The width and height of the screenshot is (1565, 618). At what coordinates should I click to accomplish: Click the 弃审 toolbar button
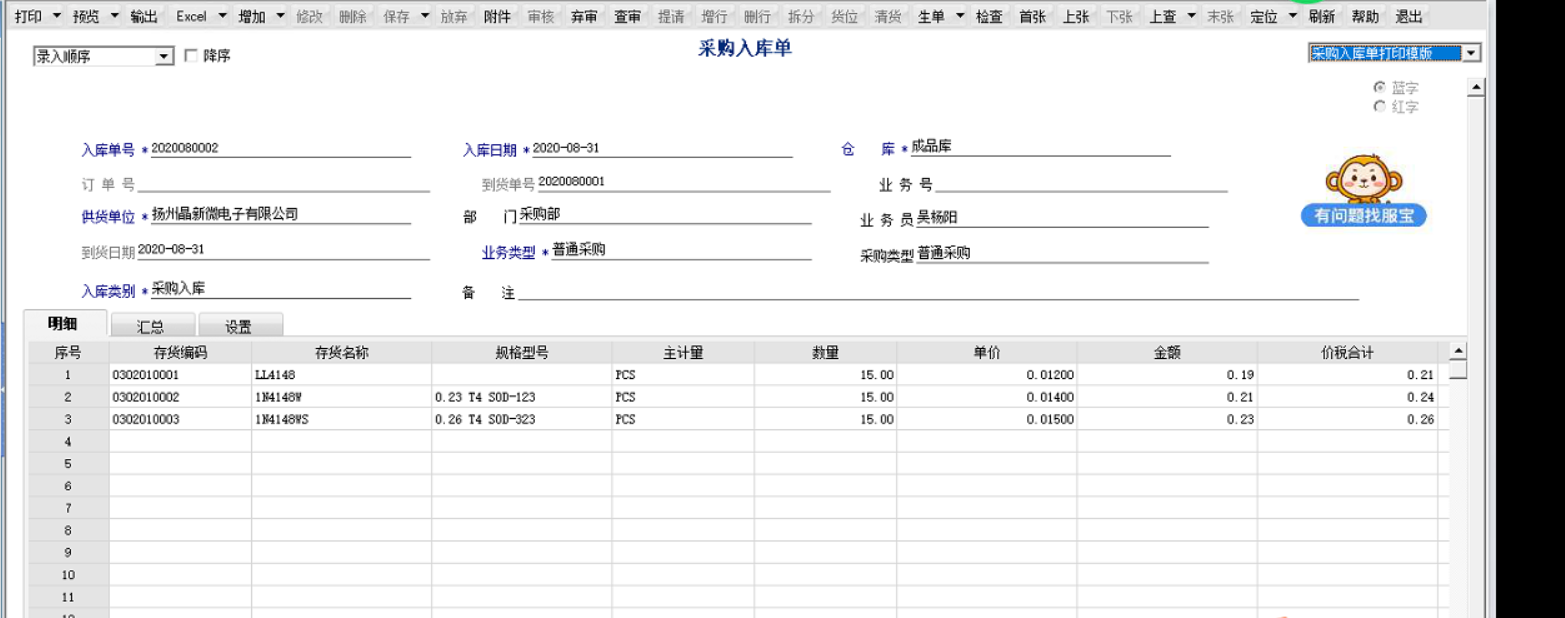(x=584, y=17)
